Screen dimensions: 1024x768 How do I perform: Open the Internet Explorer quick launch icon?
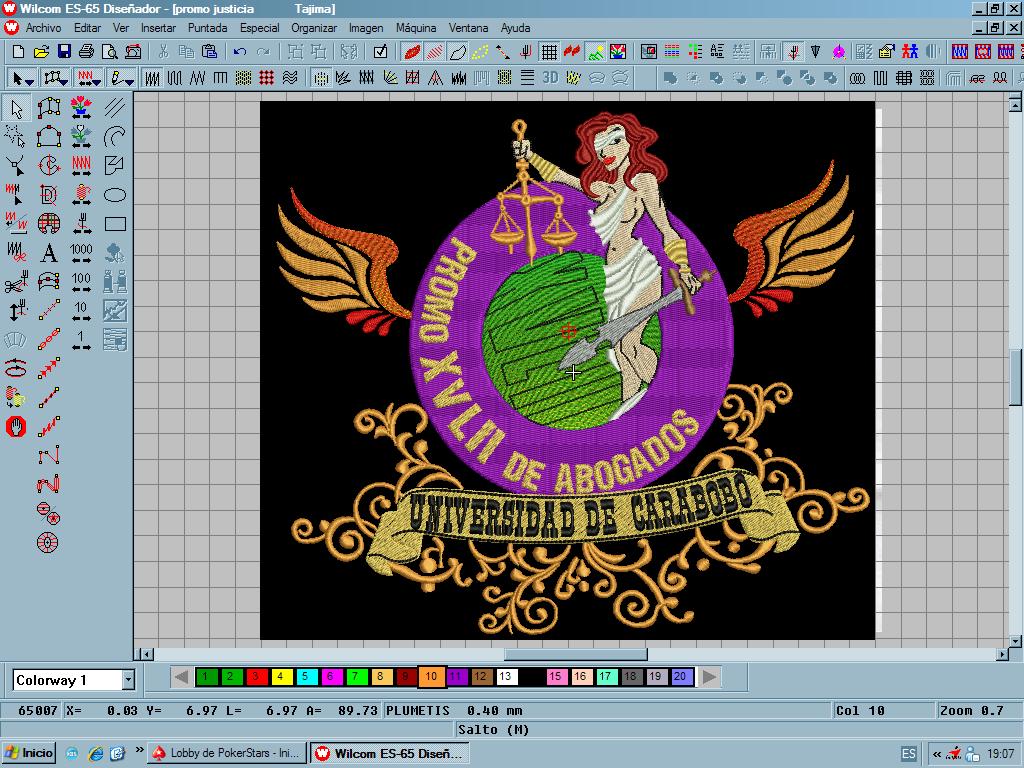click(x=95, y=753)
